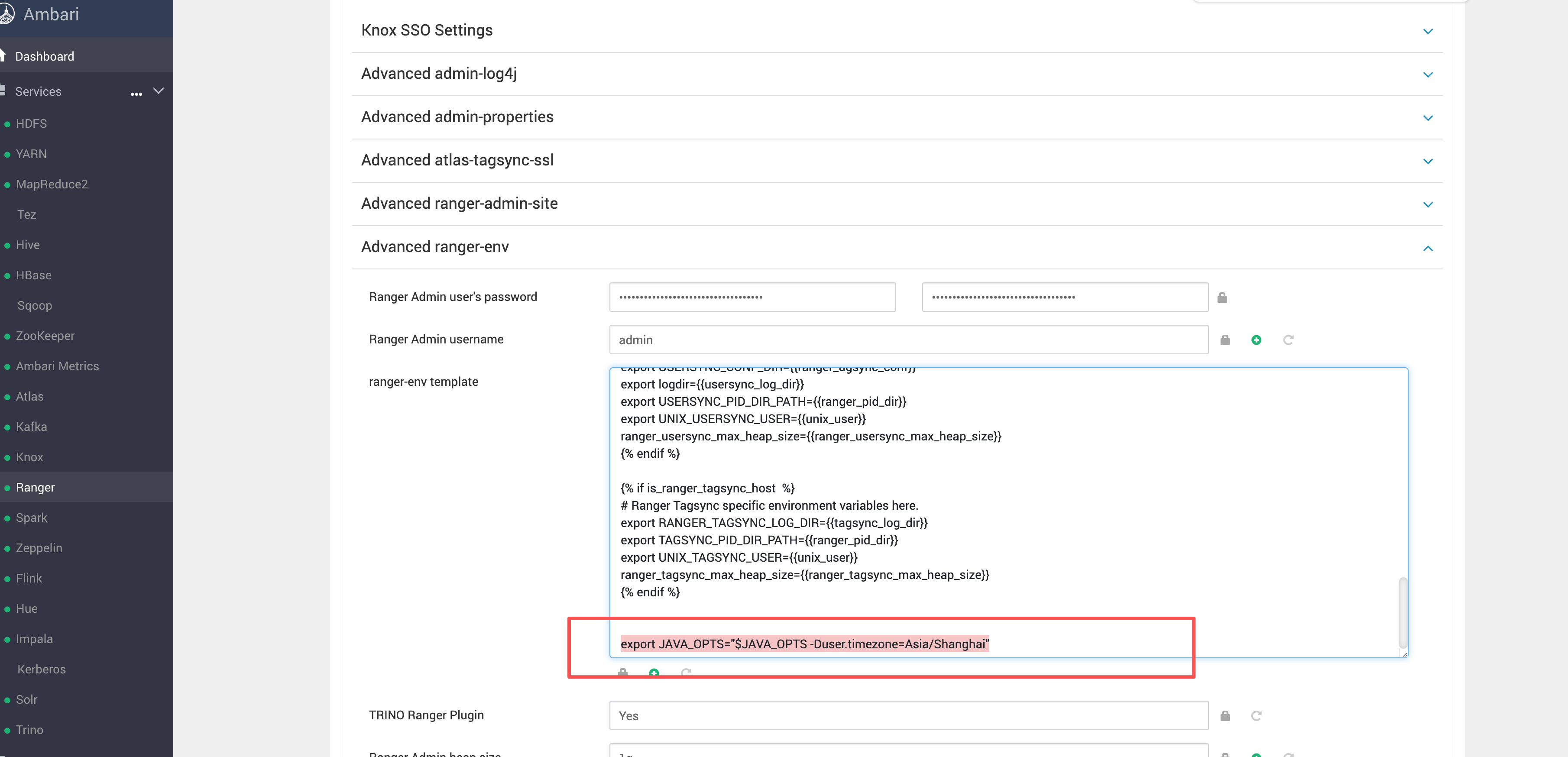Expand the Advanced admin-log4j section

(x=1427, y=74)
